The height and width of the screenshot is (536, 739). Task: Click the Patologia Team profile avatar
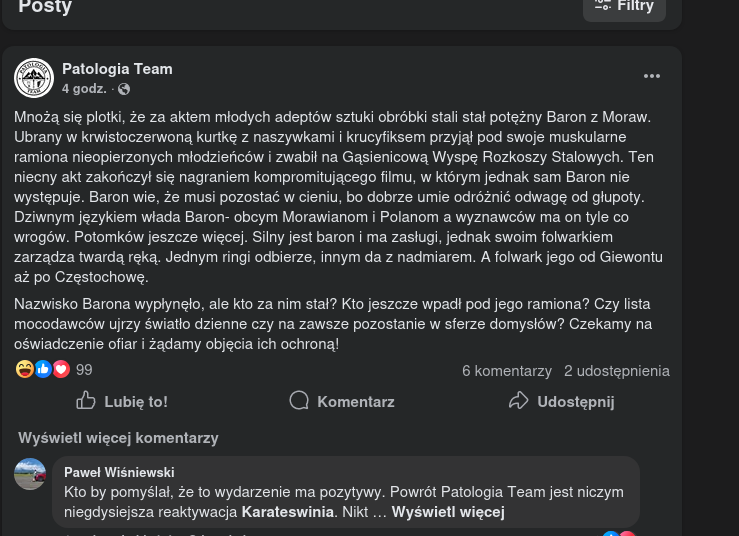[x=34, y=78]
